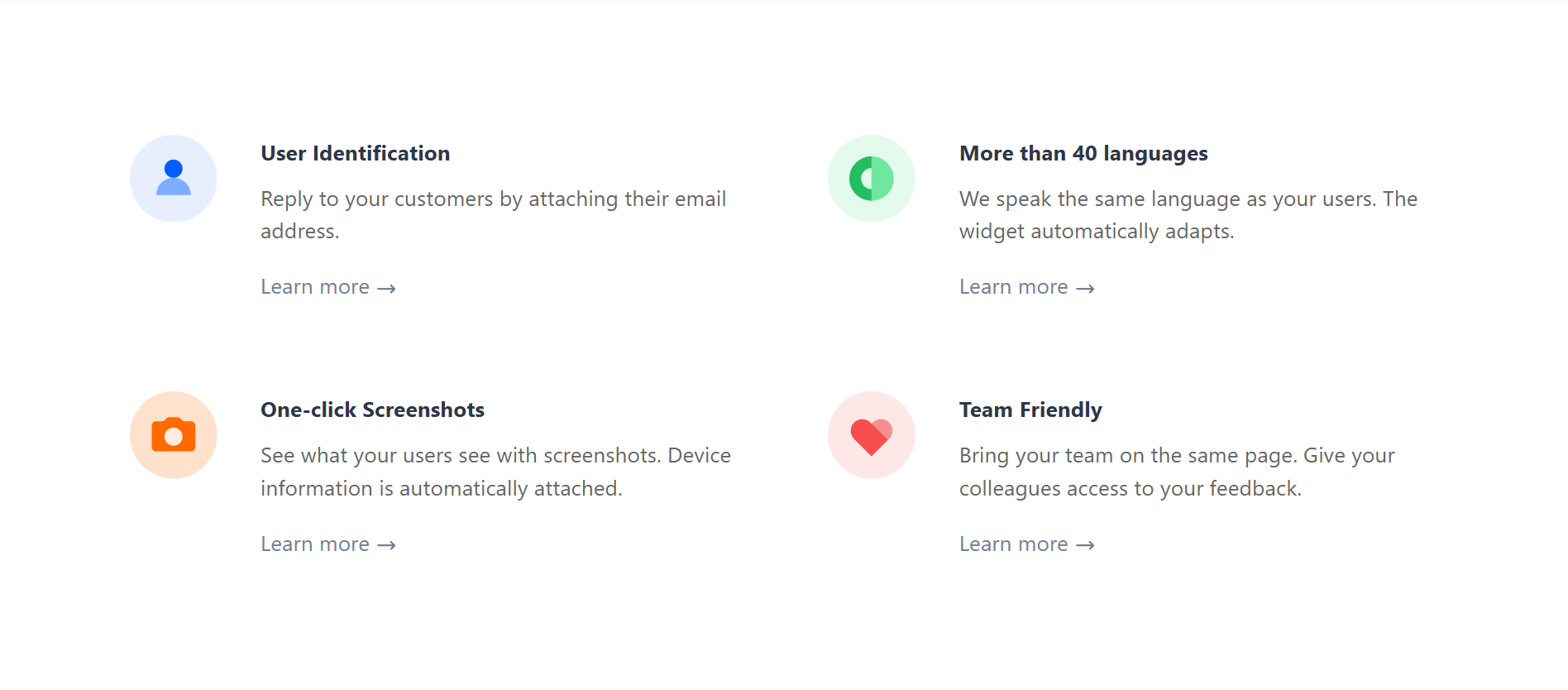Click the One-click Screenshots heading

[372, 410]
